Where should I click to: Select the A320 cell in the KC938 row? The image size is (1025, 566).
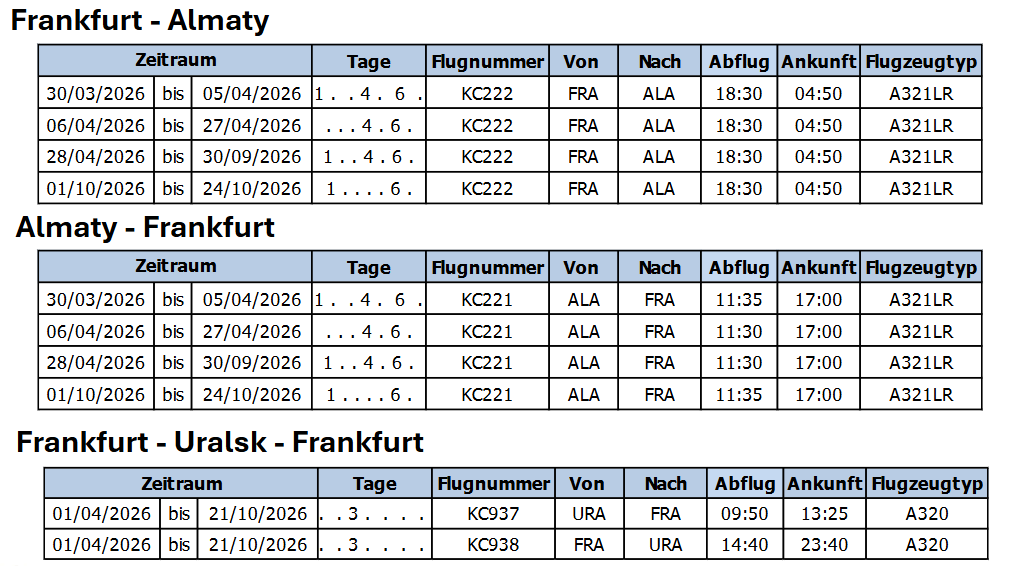click(927, 545)
